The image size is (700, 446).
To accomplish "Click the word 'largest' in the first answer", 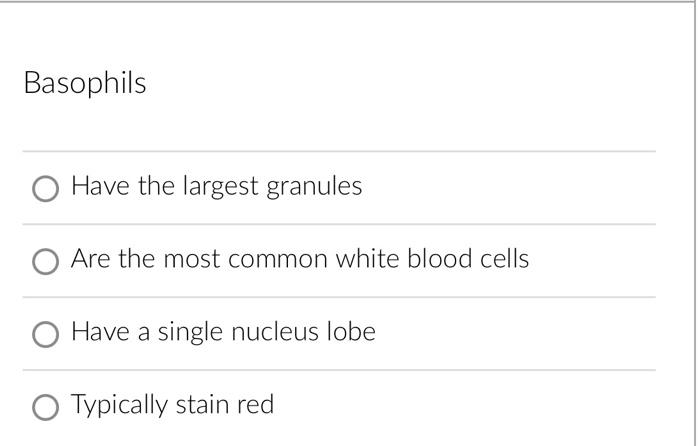I will [x=221, y=187].
